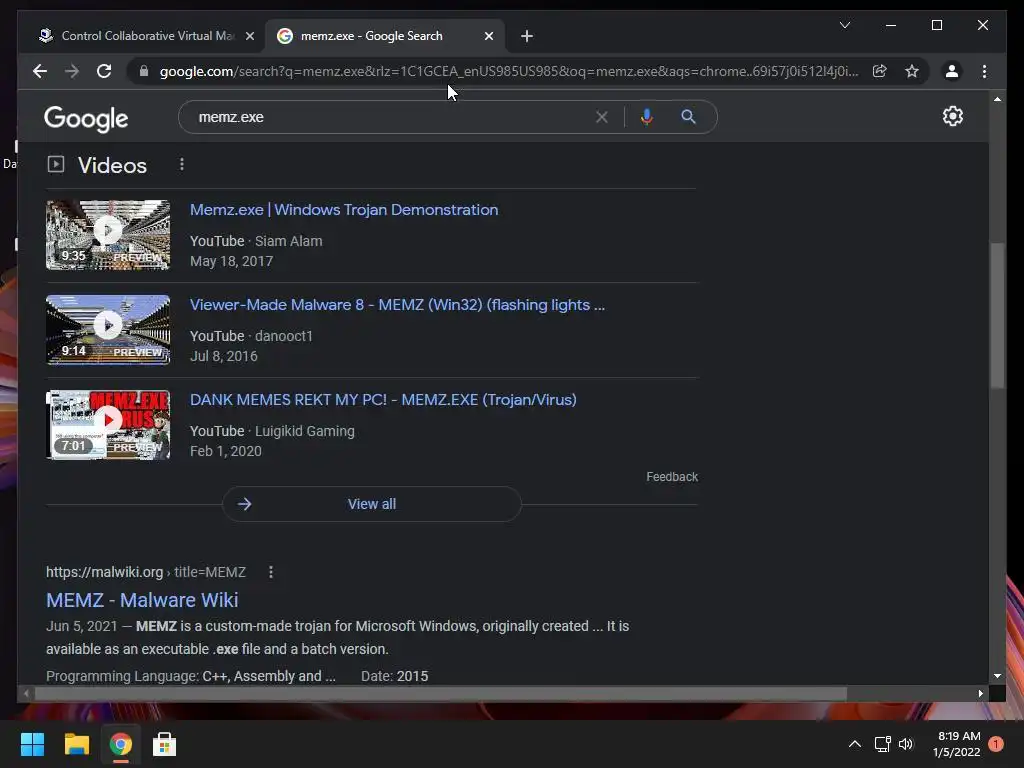Reload the Google search page

pyautogui.click(x=104, y=71)
